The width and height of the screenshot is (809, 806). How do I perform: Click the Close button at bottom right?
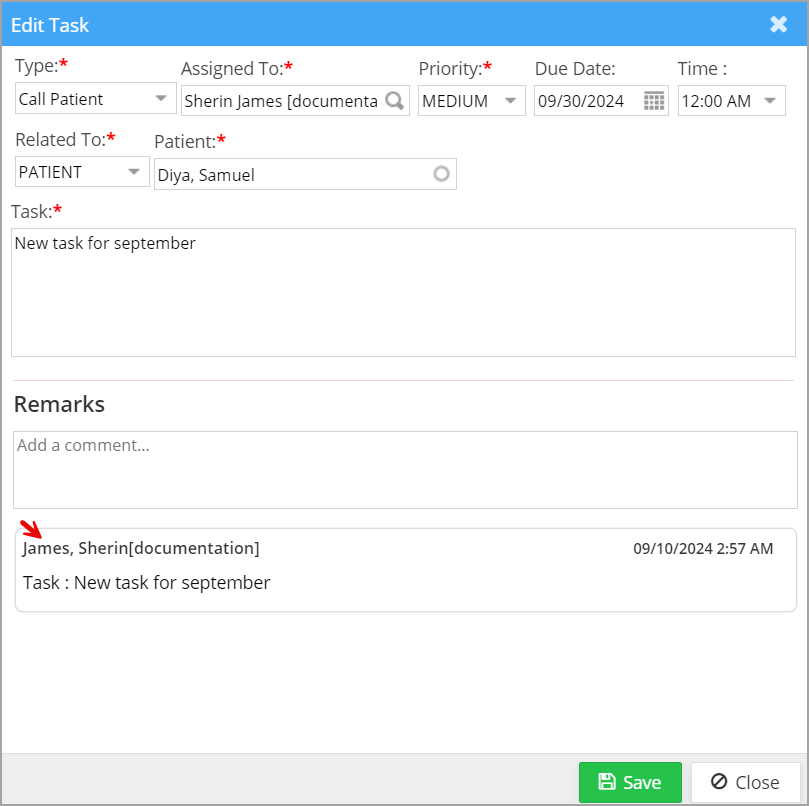click(745, 782)
